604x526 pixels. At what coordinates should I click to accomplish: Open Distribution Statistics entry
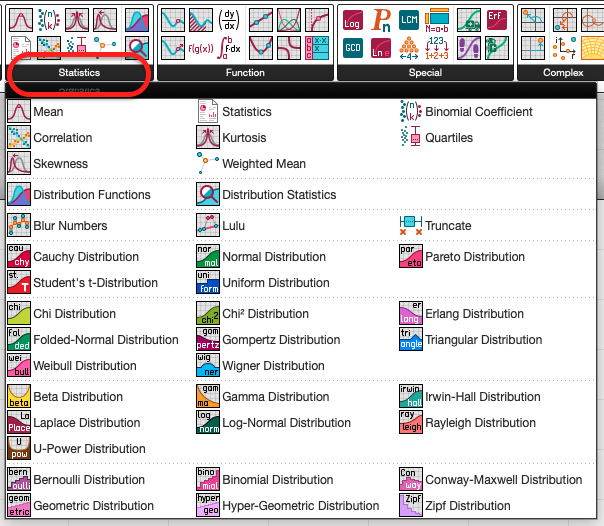click(x=267, y=194)
